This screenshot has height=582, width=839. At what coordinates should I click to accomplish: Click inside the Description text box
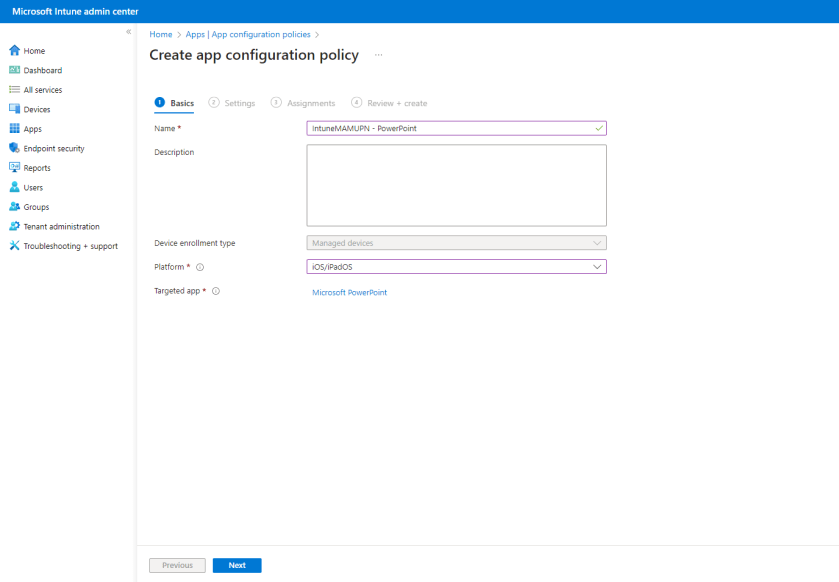click(x=456, y=185)
